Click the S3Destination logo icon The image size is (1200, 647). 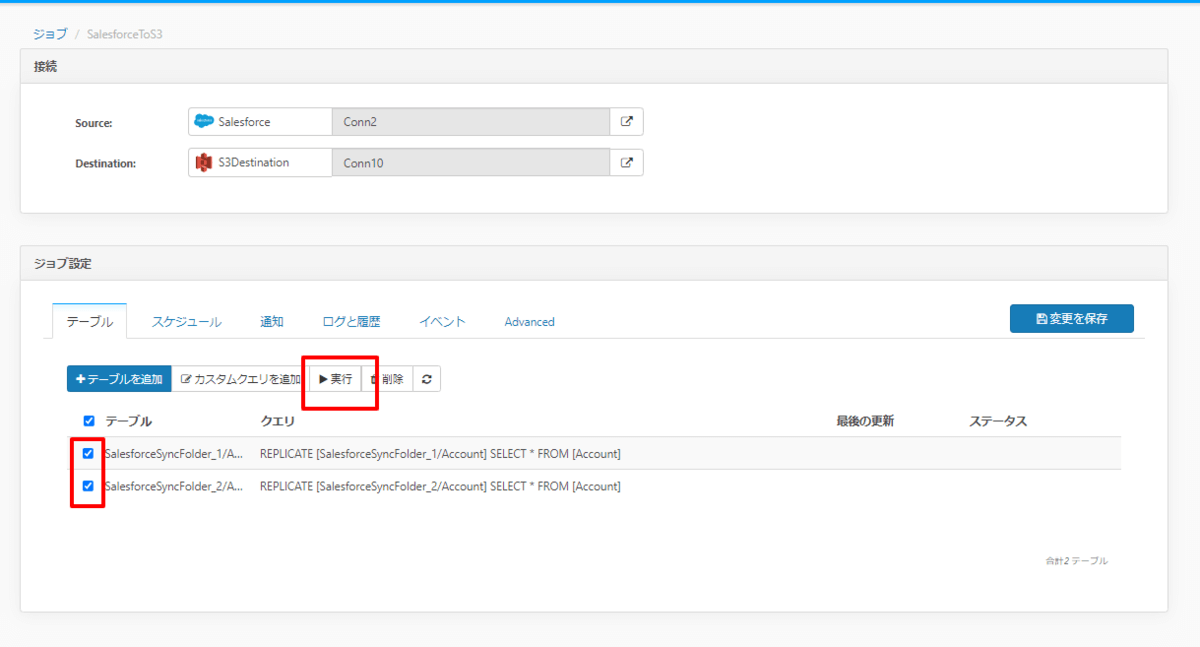coord(204,162)
